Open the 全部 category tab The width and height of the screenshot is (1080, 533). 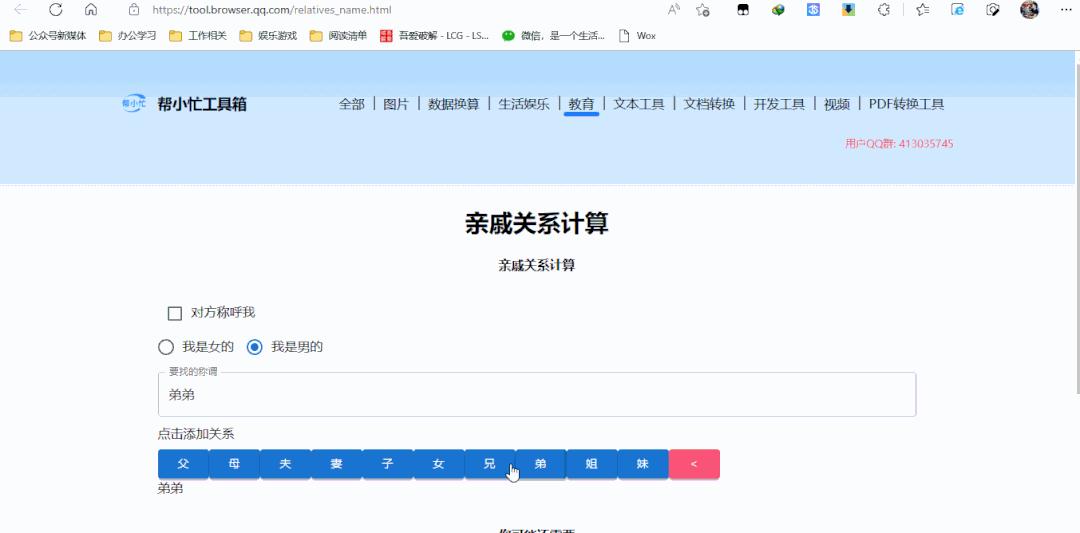(x=352, y=104)
